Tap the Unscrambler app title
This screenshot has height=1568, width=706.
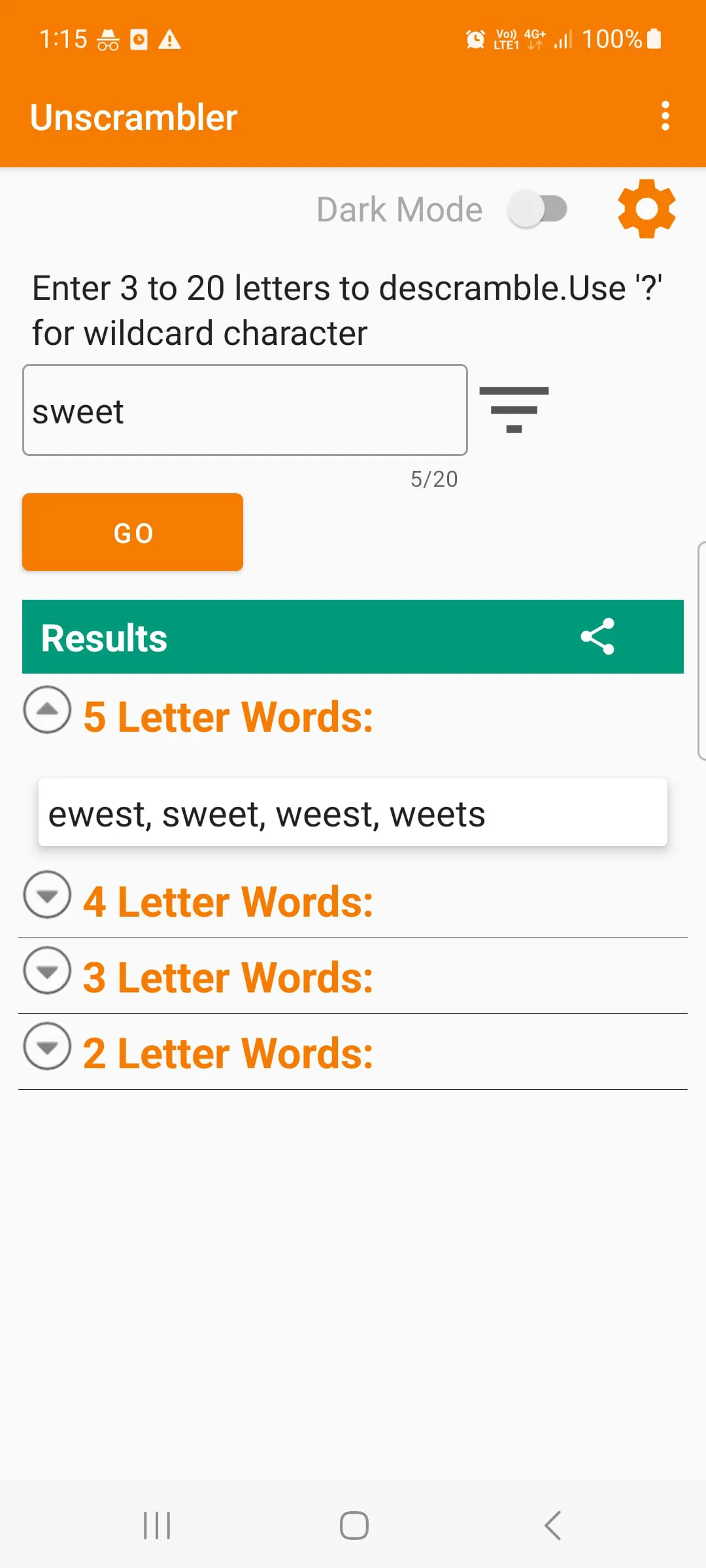pos(133,118)
